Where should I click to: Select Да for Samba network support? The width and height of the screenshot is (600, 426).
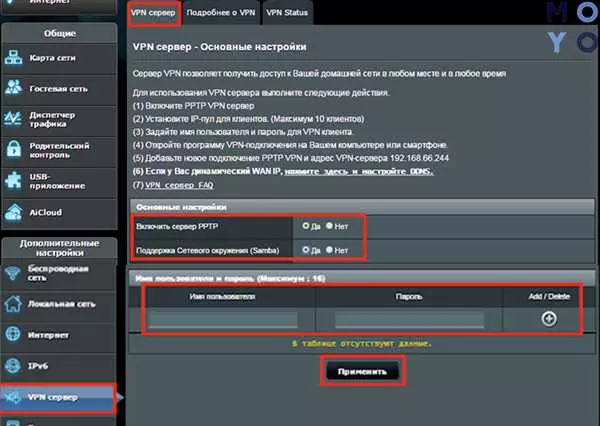coord(305,250)
